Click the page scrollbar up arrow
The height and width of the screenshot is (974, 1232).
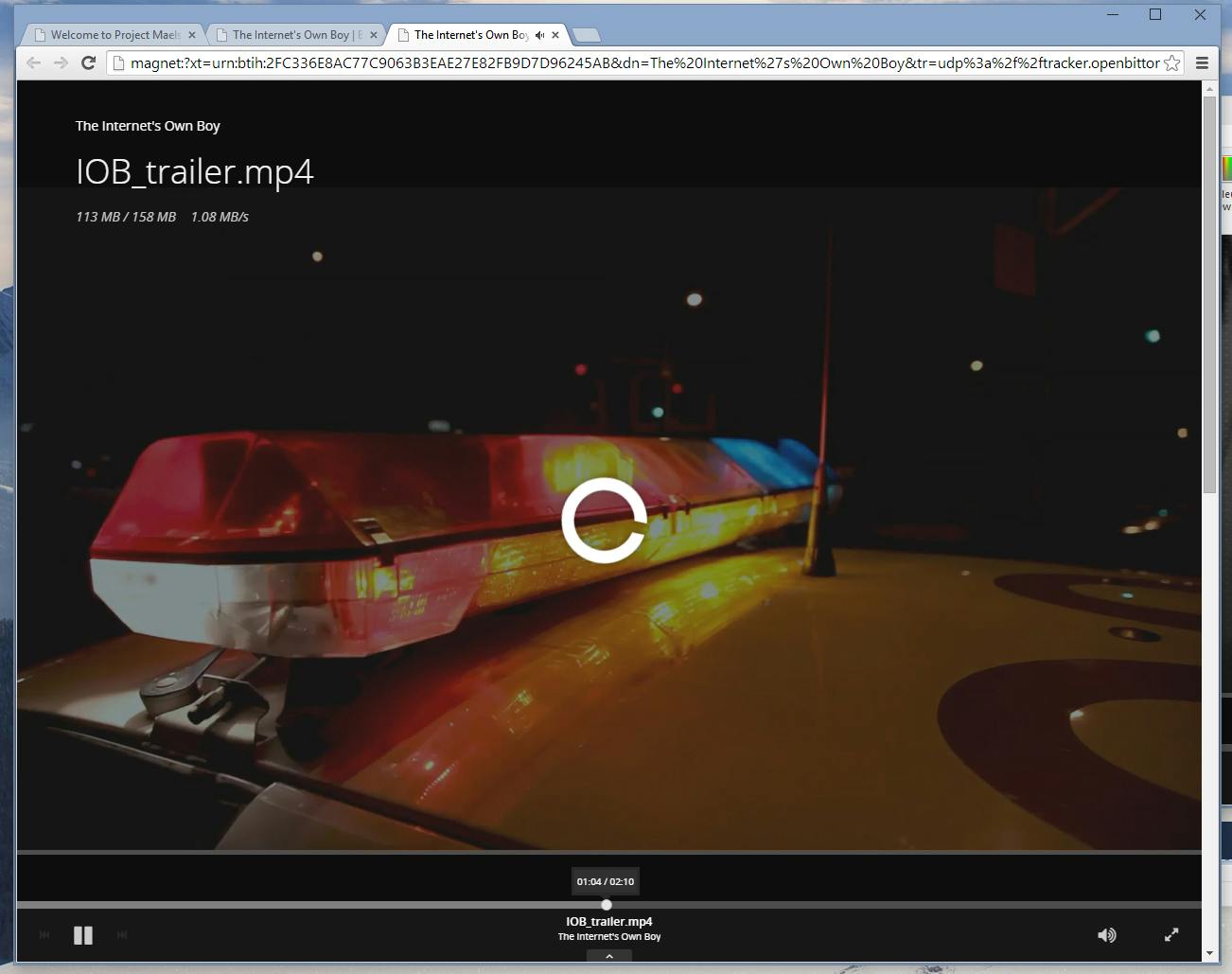pos(1209,88)
